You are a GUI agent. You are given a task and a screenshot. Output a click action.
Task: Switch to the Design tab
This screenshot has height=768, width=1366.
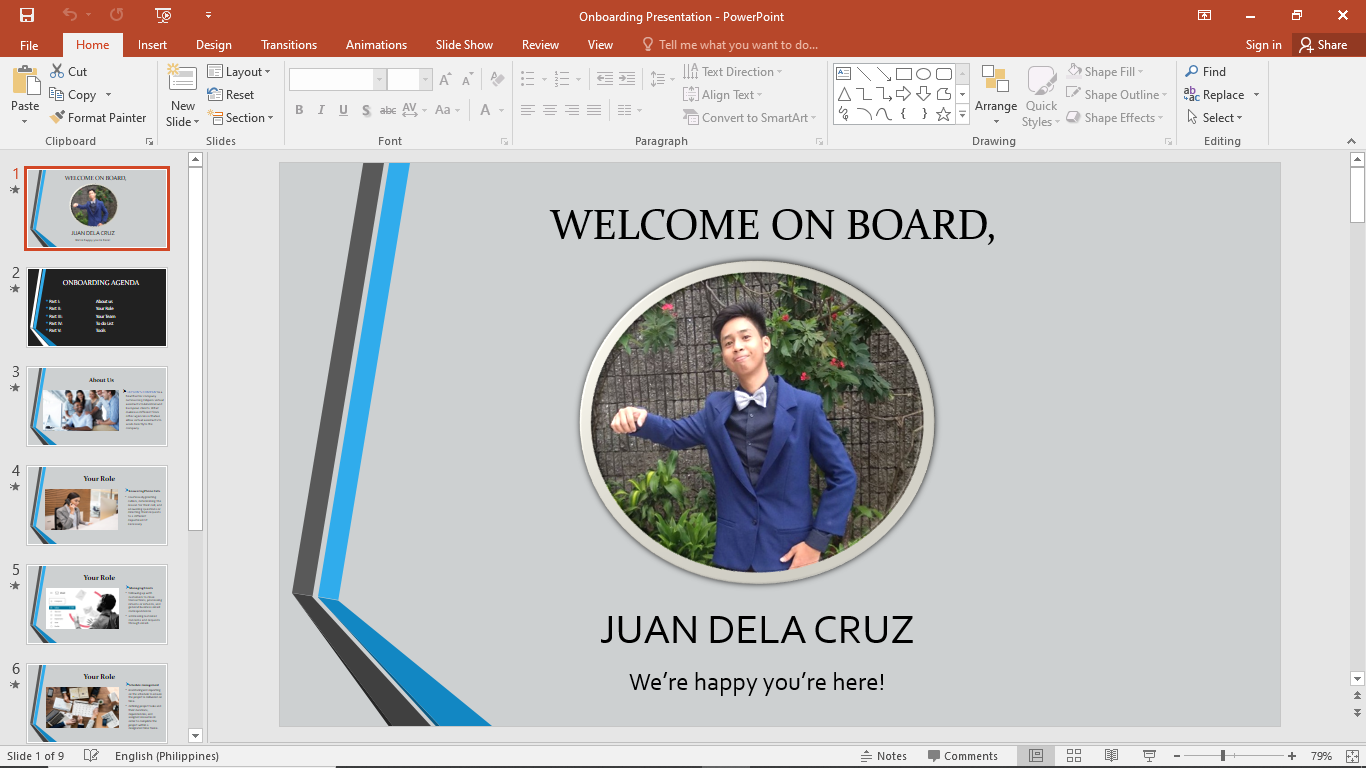tap(214, 45)
